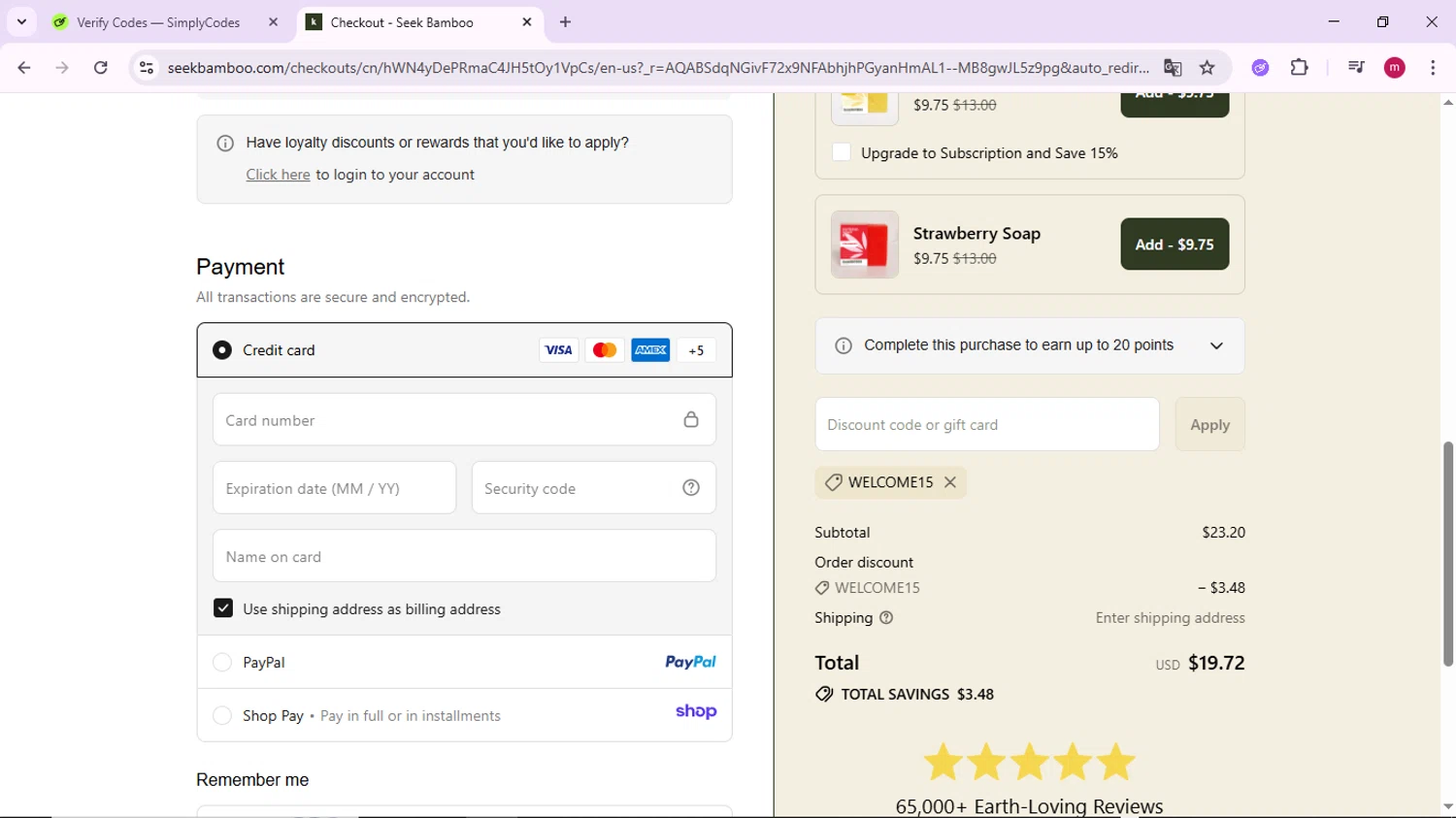Close the Verify Codes — SimplyCodes tab
This screenshot has width=1456, height=818.
[274, 22]
